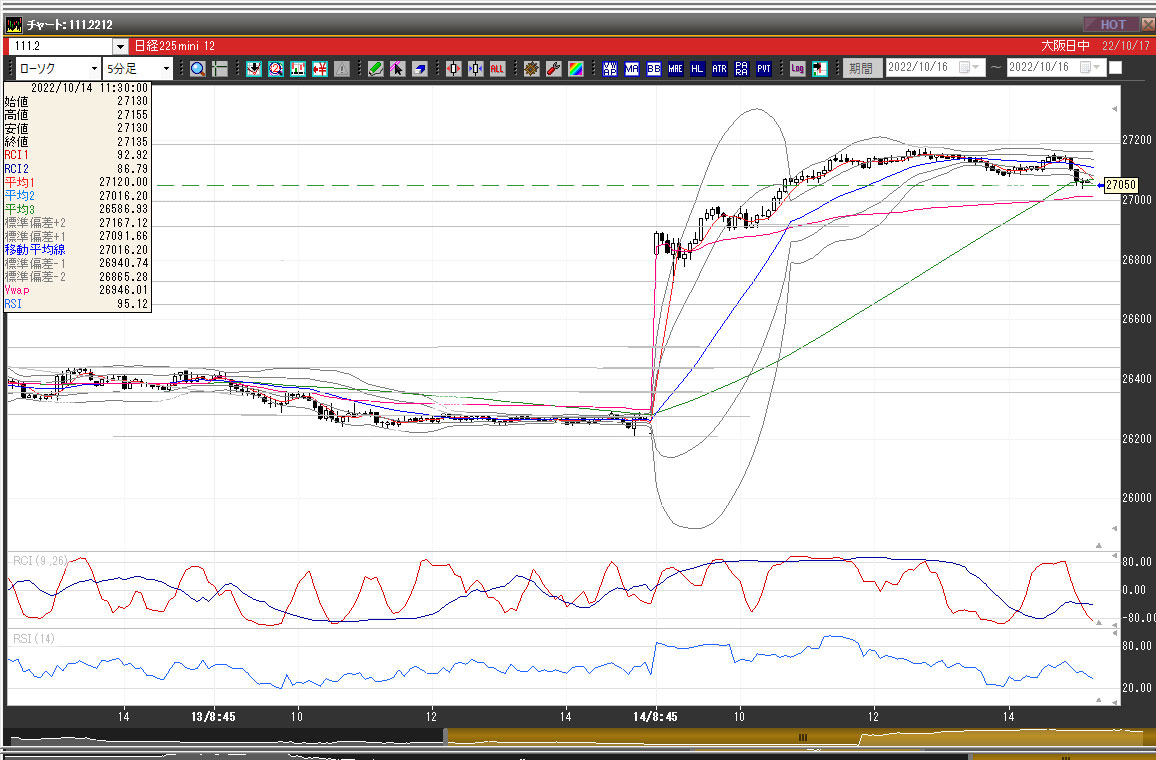1156x760 pixels.
Task: Click the chart export arrow icon
Action: click(x=820, y=69)
